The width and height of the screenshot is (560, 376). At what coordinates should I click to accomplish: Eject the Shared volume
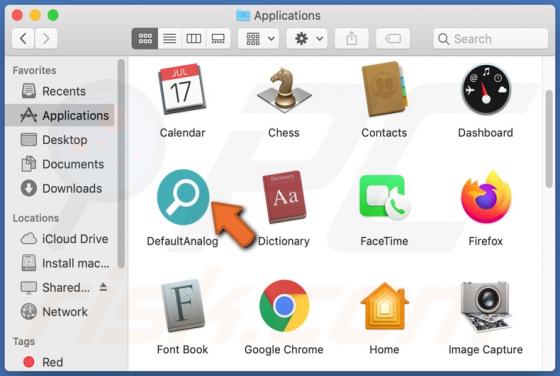103,287
